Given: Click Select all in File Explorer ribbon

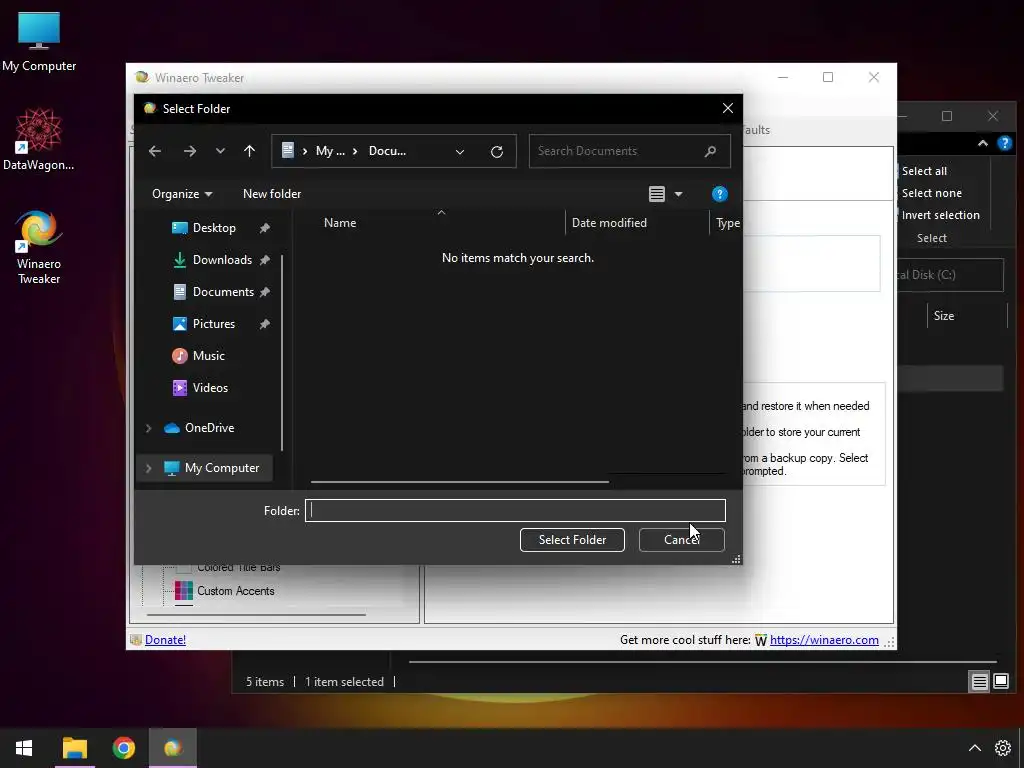Looking at the screenshot, I should tap(924, 171).
